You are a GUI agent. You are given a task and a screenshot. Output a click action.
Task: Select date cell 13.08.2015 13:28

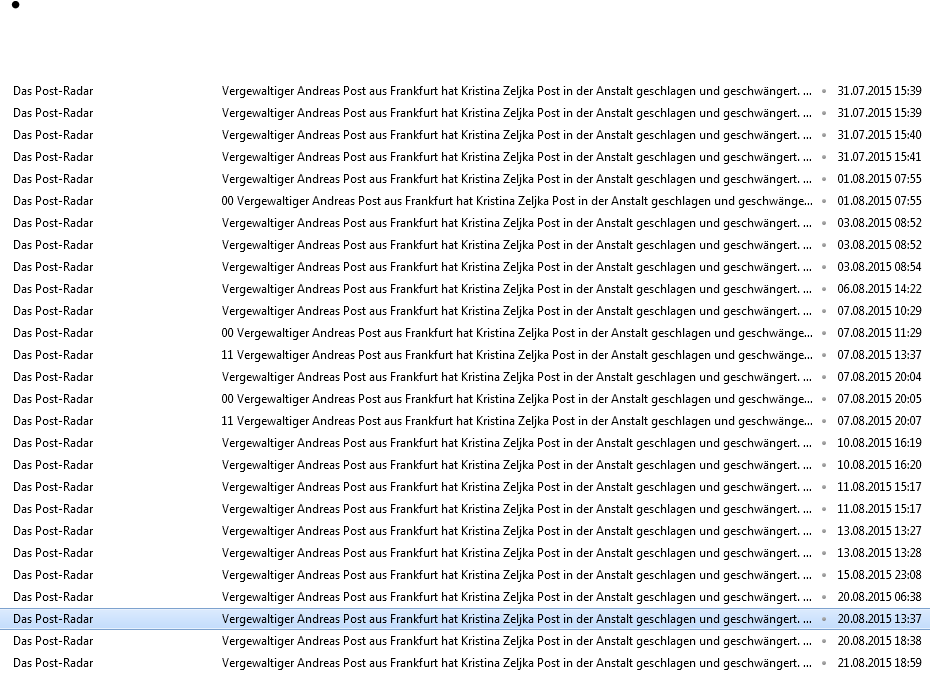pos(879,553)
